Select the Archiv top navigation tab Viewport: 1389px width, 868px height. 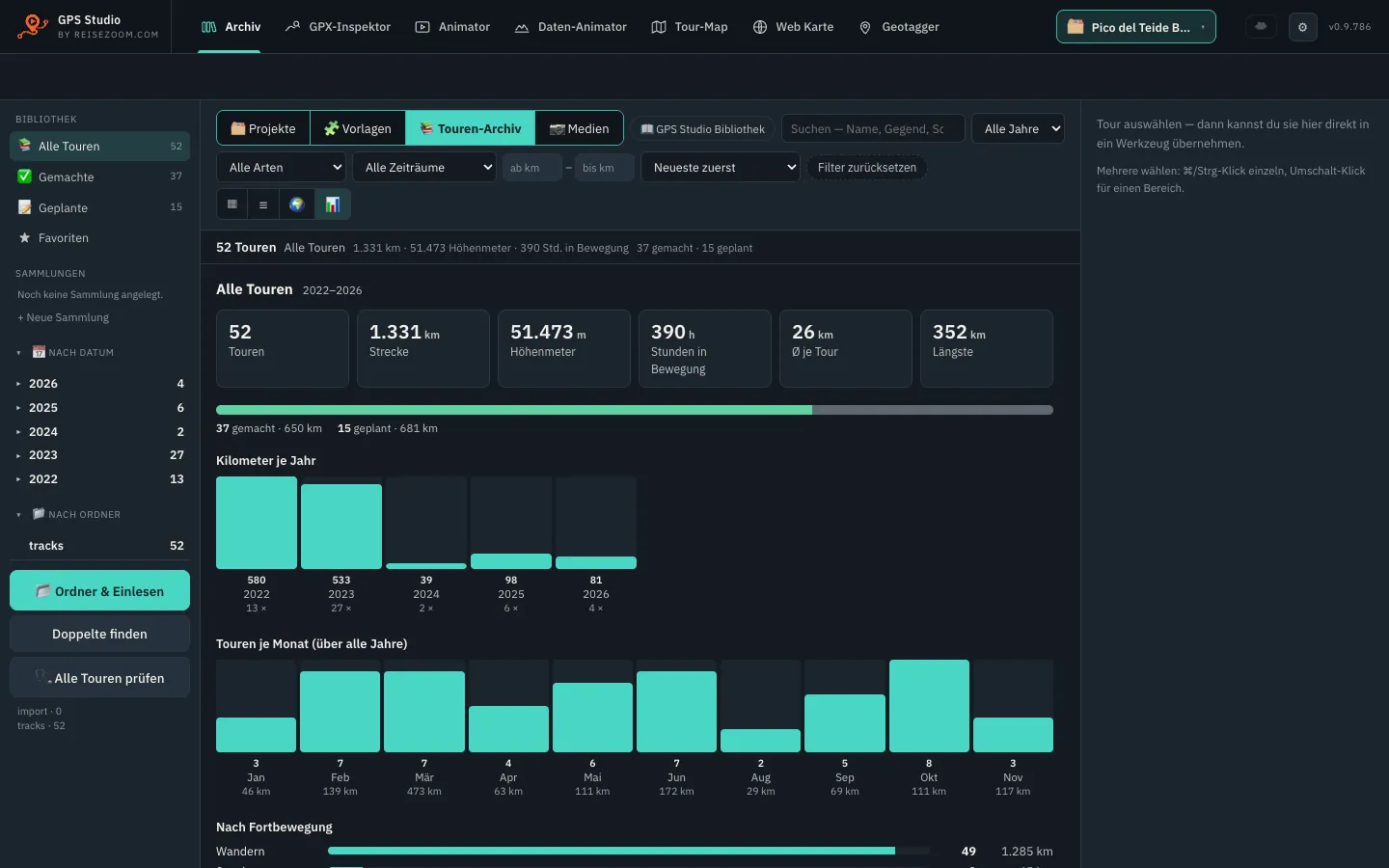[231, 27]
